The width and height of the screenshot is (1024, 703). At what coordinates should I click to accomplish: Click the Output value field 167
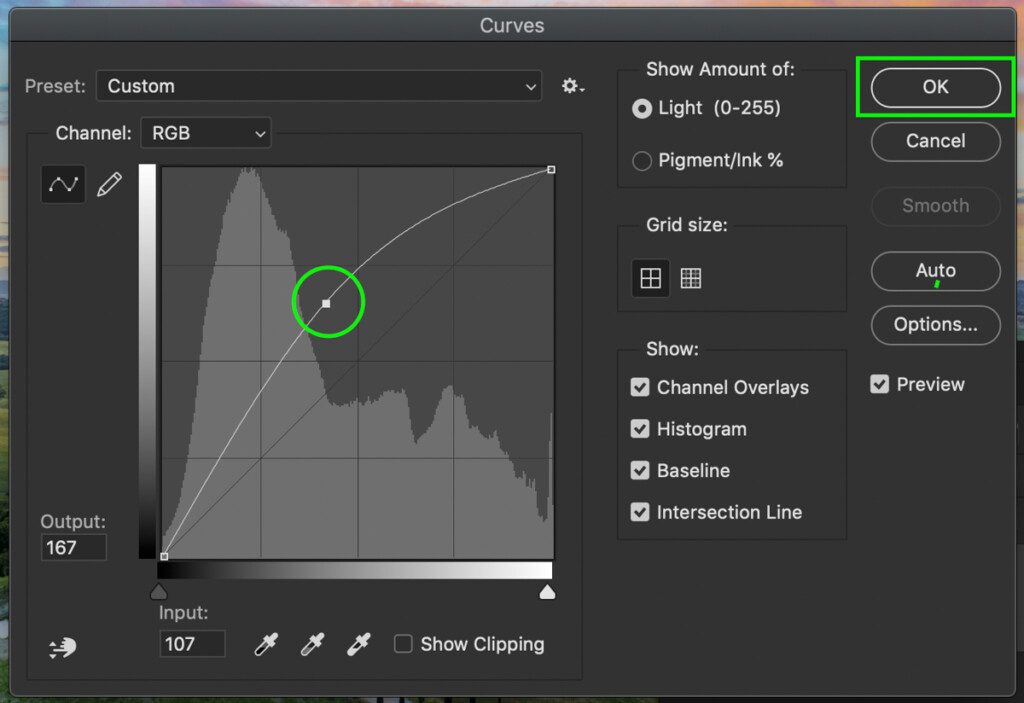tap(74, 548)
